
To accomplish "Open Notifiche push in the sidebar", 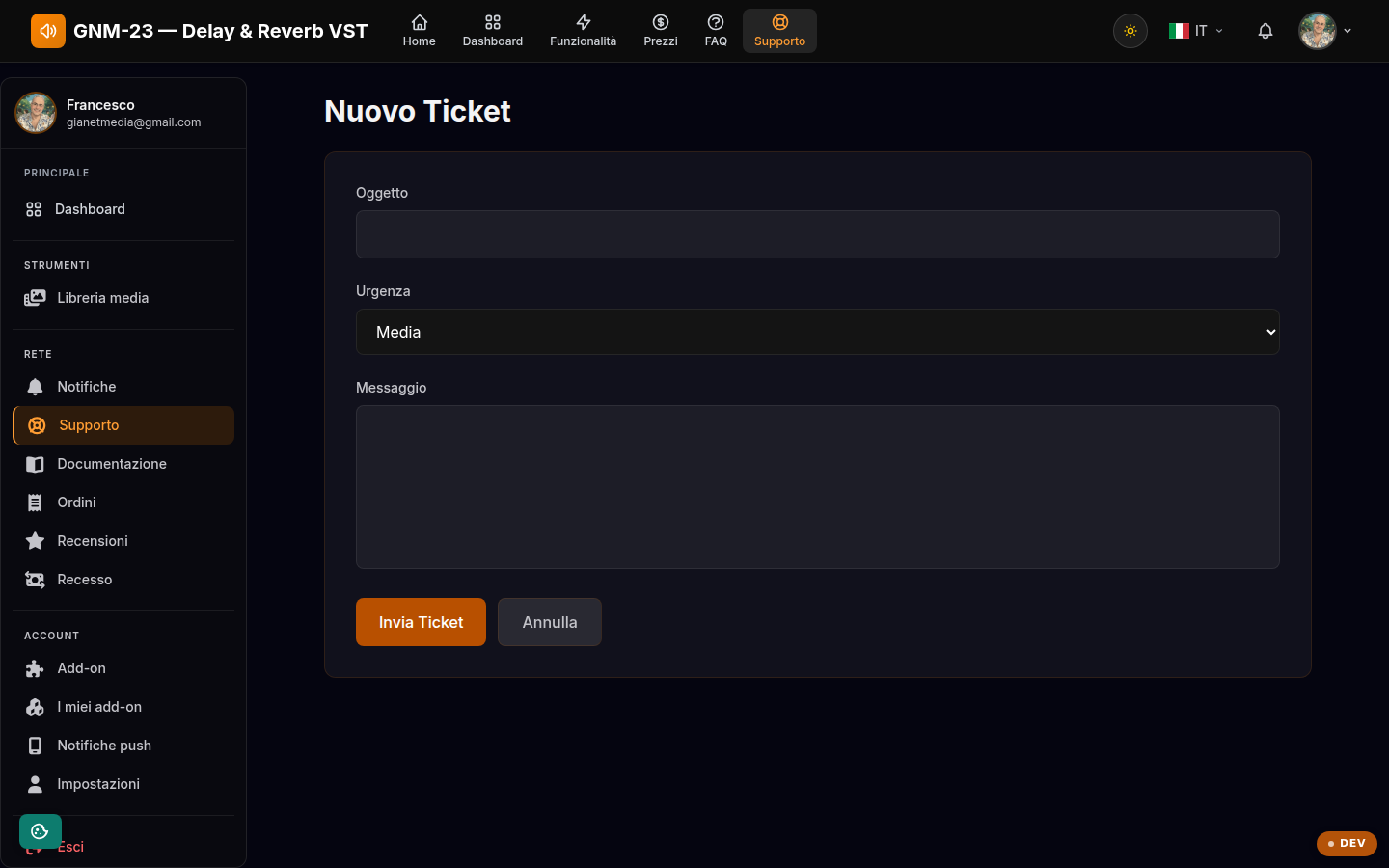I will [123, 746].
